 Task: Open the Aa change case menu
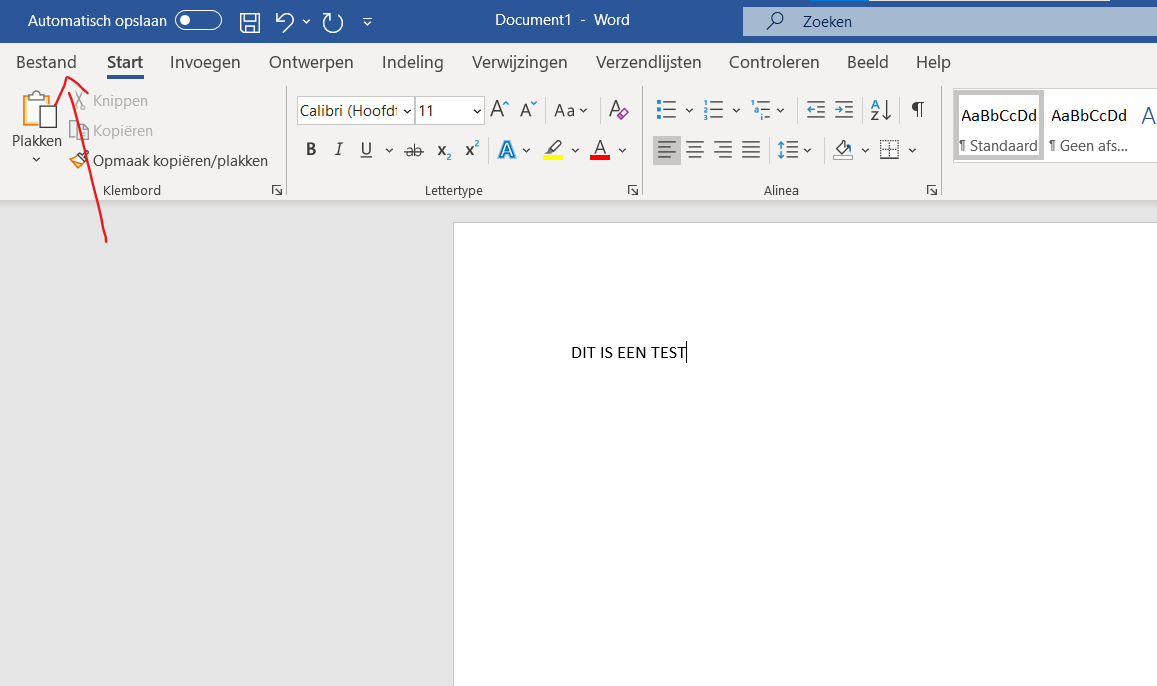pyautogui.click(x=570, y=110)
